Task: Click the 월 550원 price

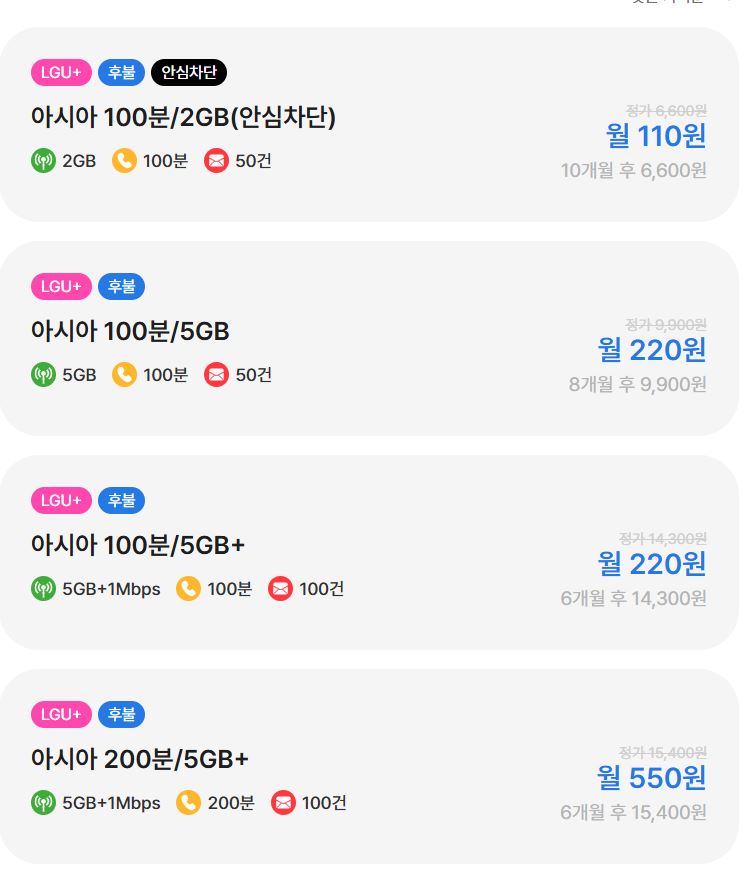Action: pyautogui.click(x=652, y=777)
